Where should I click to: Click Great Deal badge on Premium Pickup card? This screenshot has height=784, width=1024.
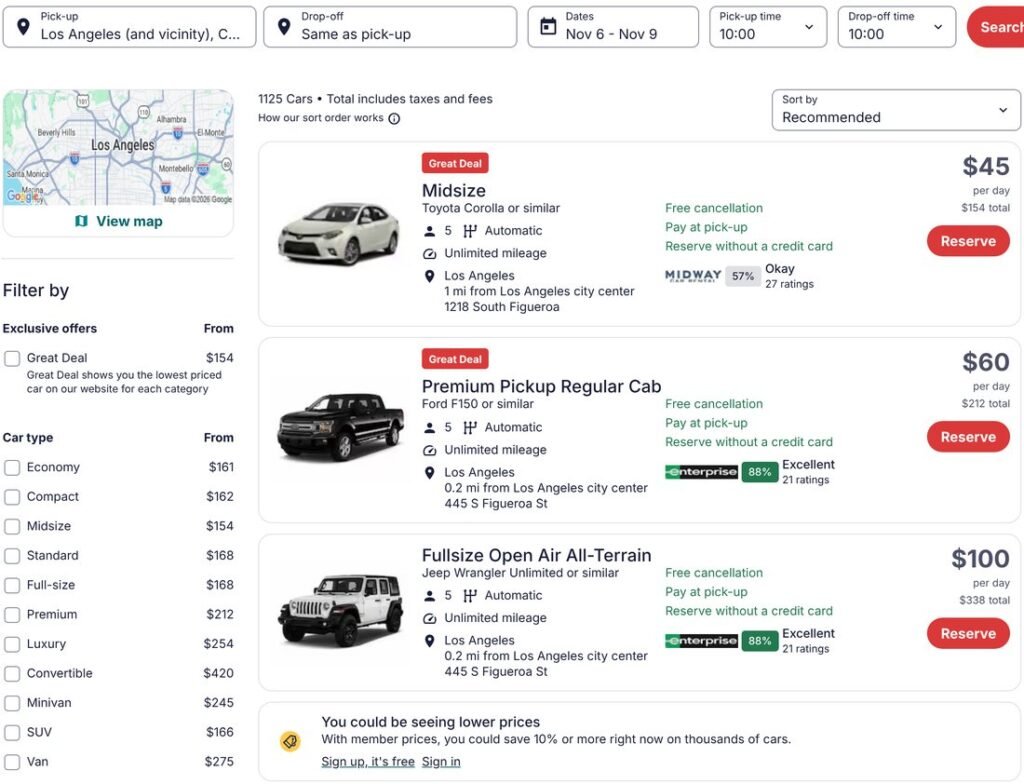click(455, 359)
